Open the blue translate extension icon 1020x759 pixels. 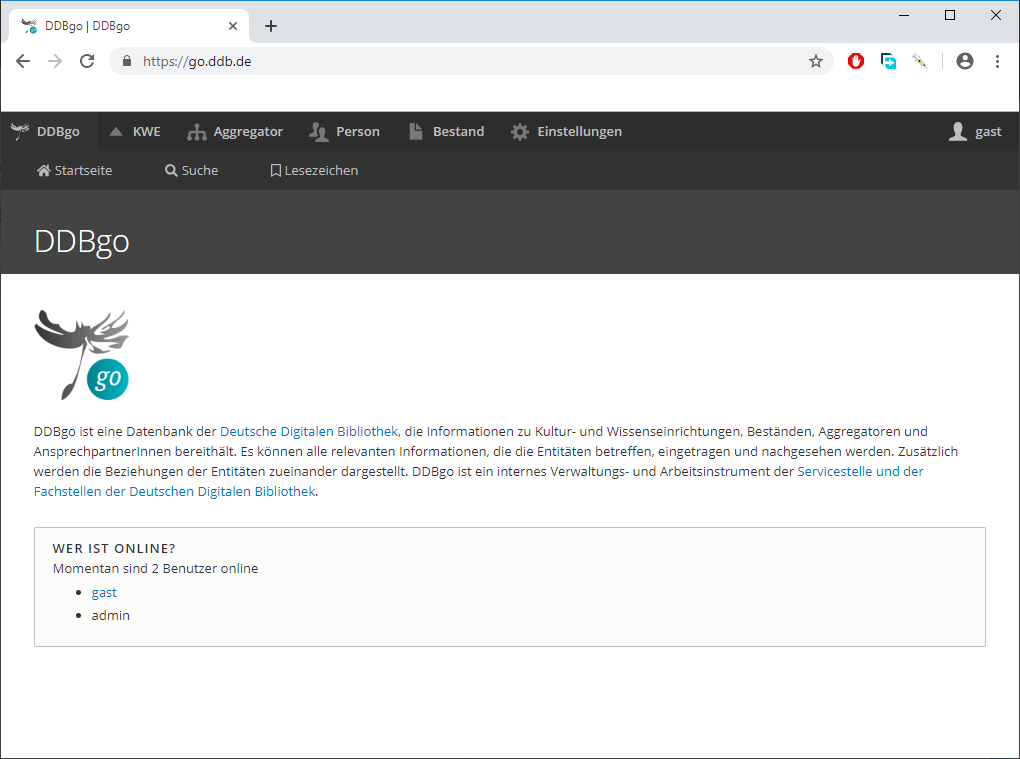pyautogui.click(x=888, y=61)
